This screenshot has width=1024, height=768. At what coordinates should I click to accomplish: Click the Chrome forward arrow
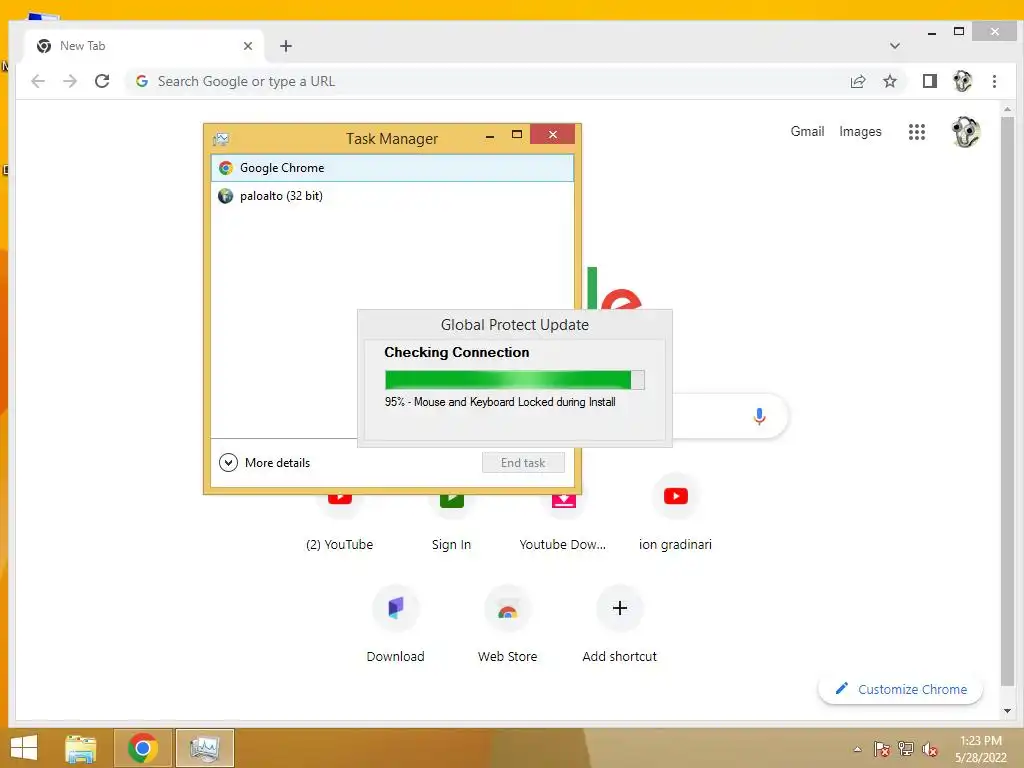coord(70,81)
